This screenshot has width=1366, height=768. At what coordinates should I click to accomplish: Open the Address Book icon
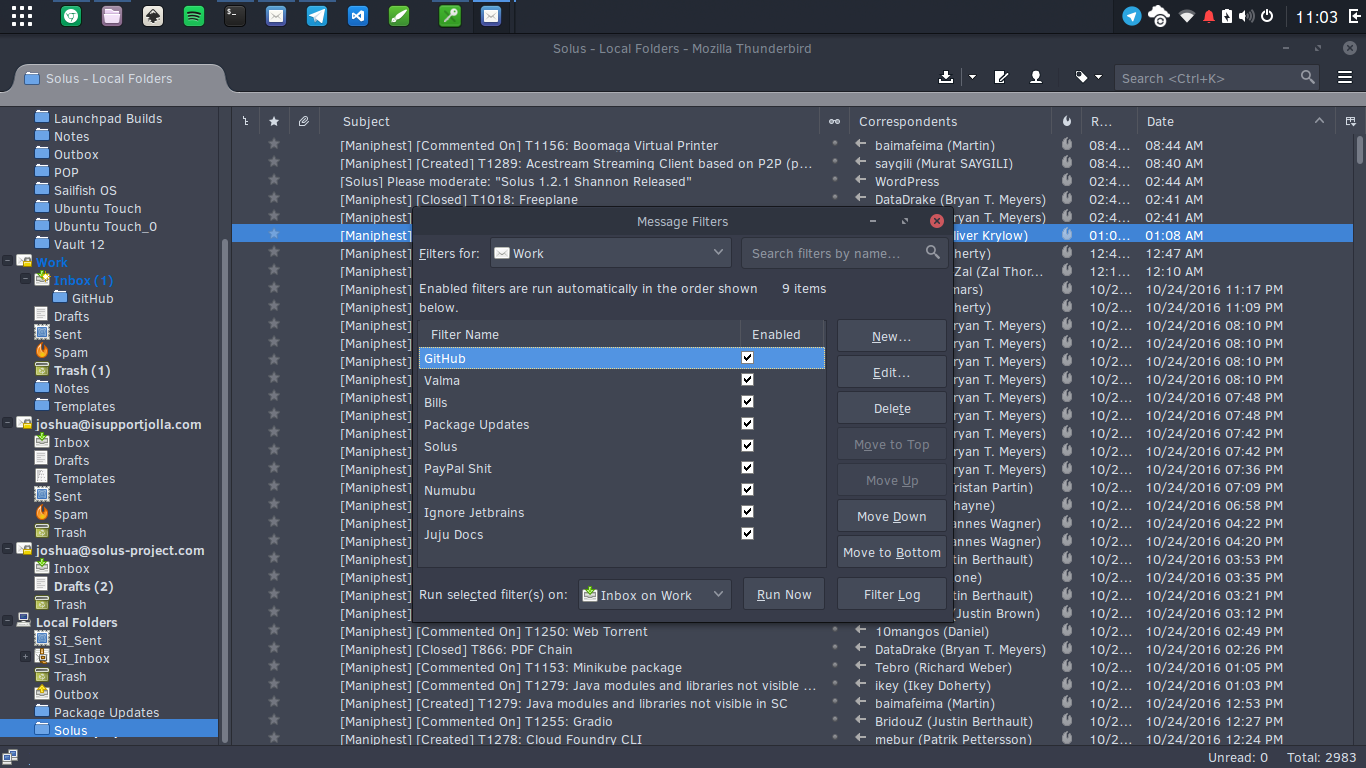(x=1036, y=77)
